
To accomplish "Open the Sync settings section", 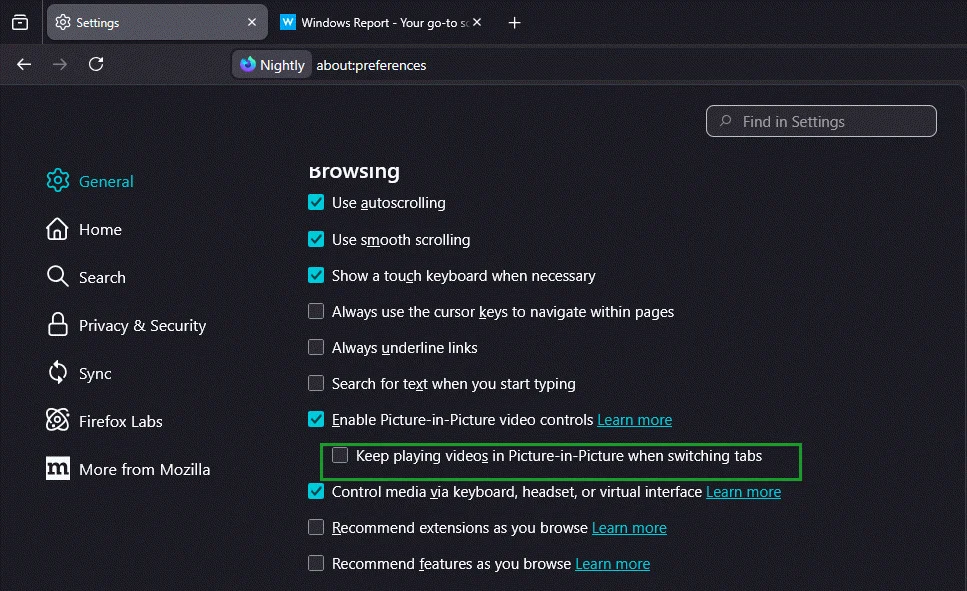I will (95, 374).
